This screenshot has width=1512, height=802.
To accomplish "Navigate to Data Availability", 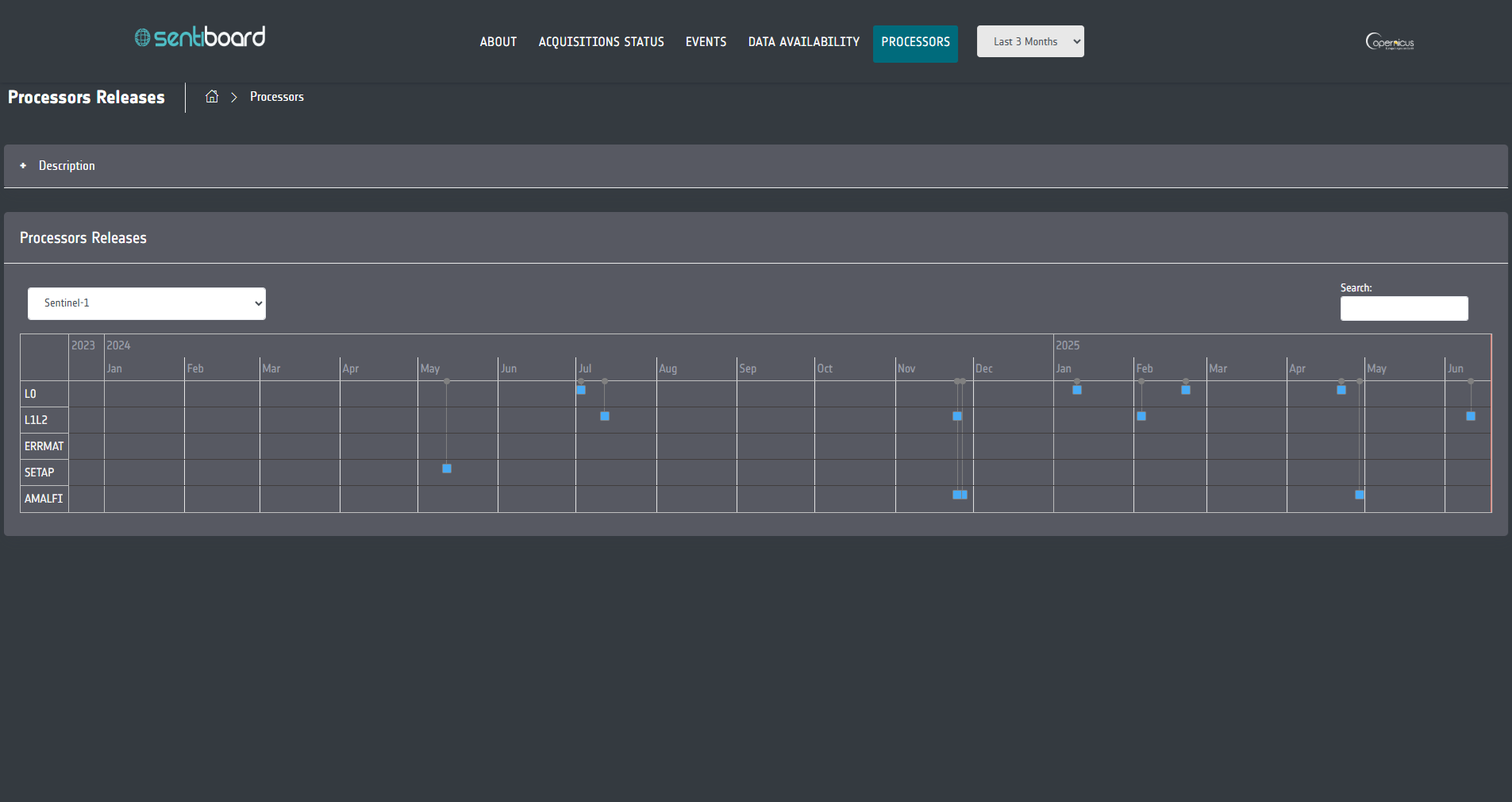I will (803, 42).
